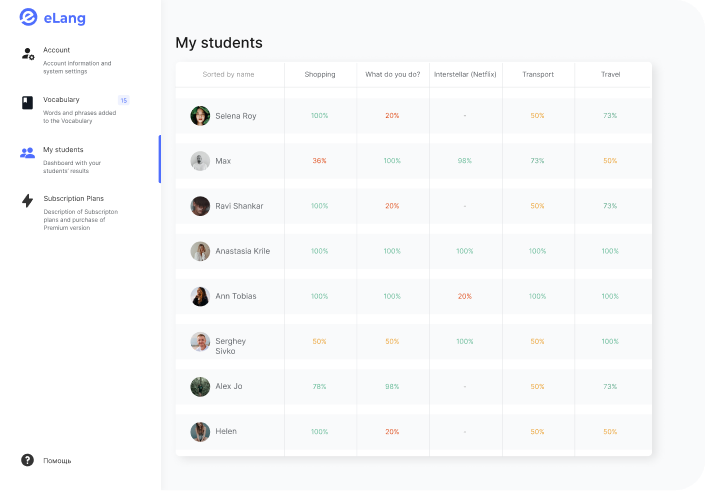Click the Vocabulary count badge 15
The image size is (705, 491).
pos(123,100)
